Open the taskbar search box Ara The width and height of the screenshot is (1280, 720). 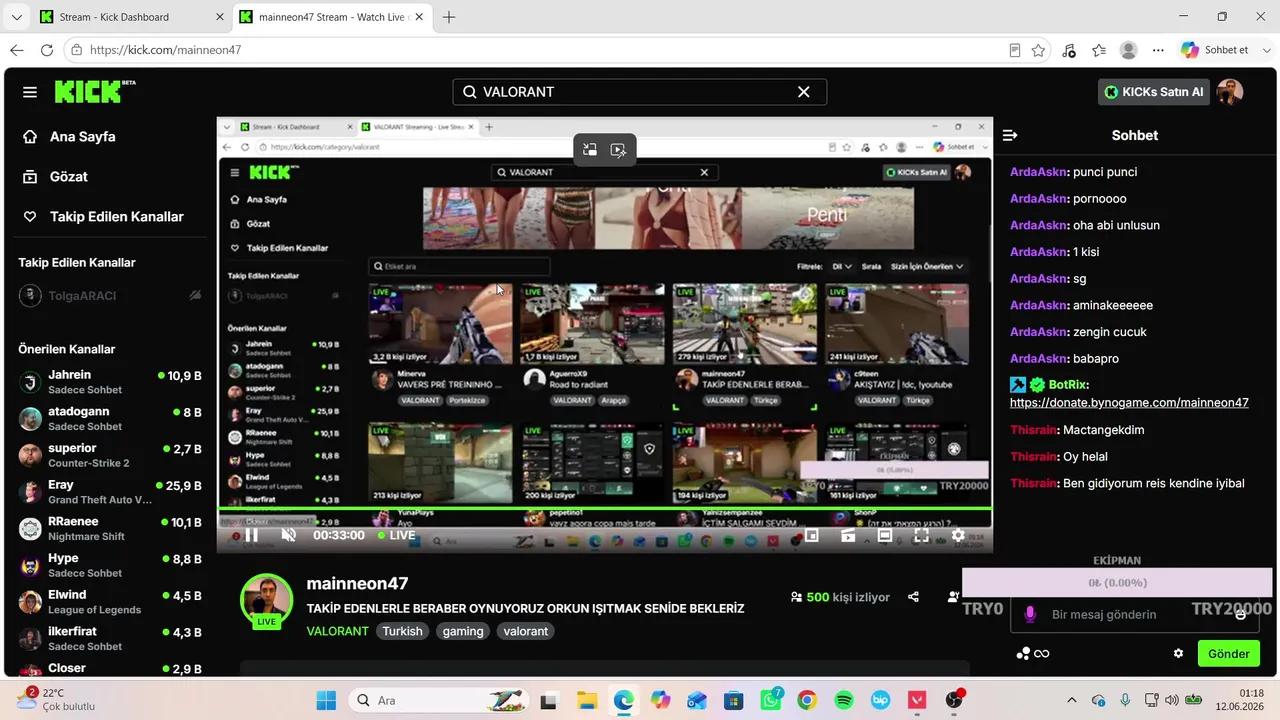click(x=439, y=700)
